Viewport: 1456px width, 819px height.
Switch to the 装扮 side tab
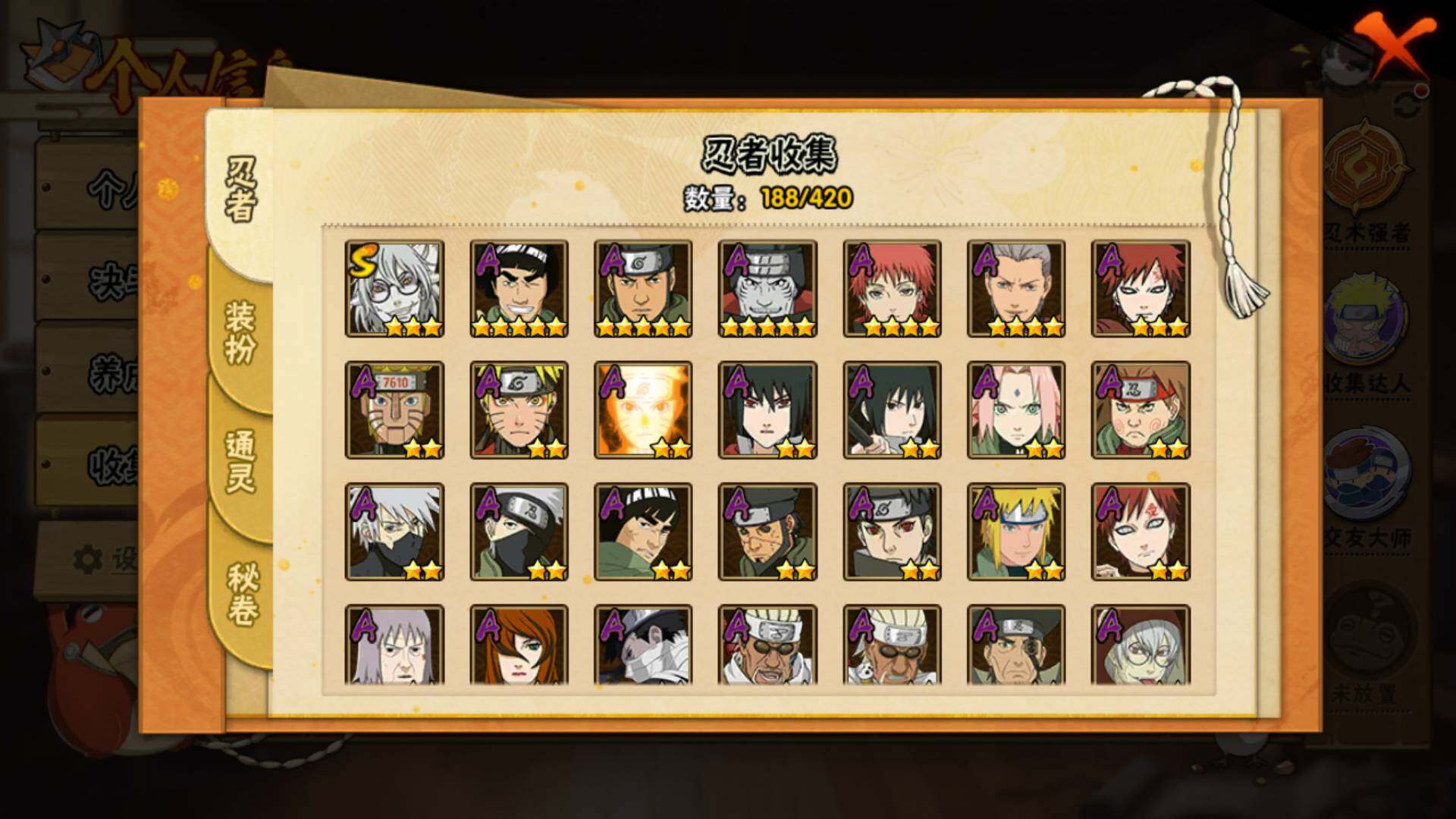240,334
